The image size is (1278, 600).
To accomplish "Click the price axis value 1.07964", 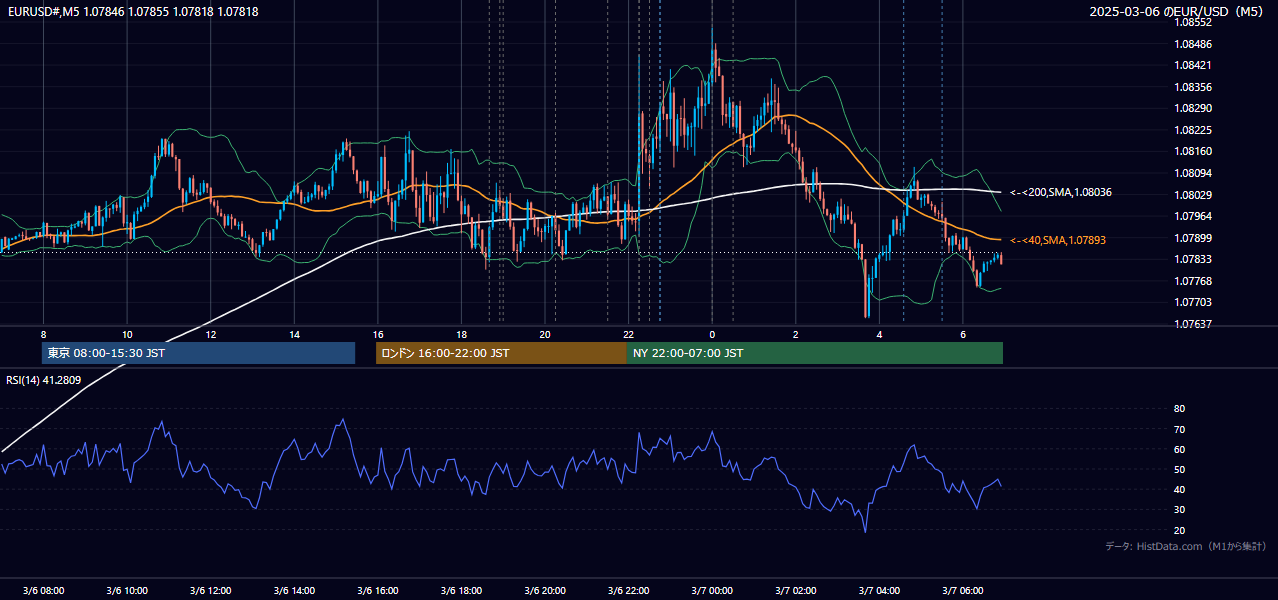I will pos(1194,216).
